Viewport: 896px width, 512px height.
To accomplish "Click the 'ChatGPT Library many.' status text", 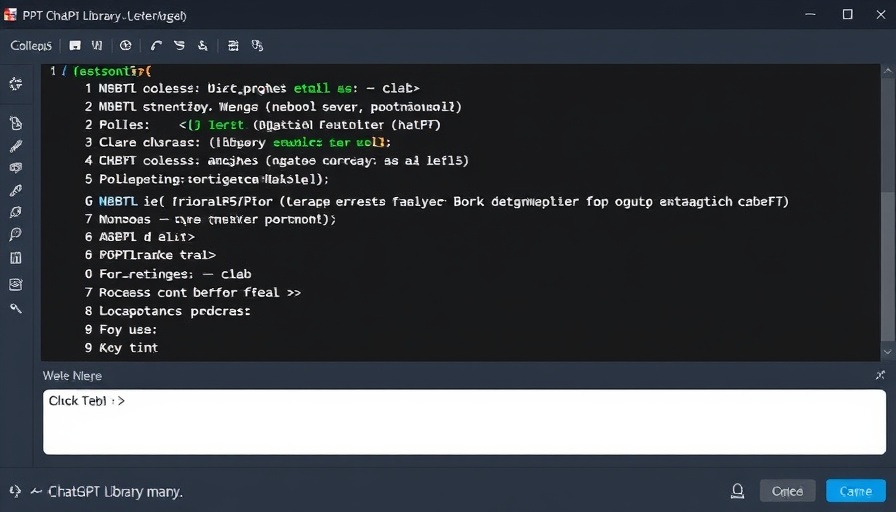I will pyautogui.click(x=115, y=491).
